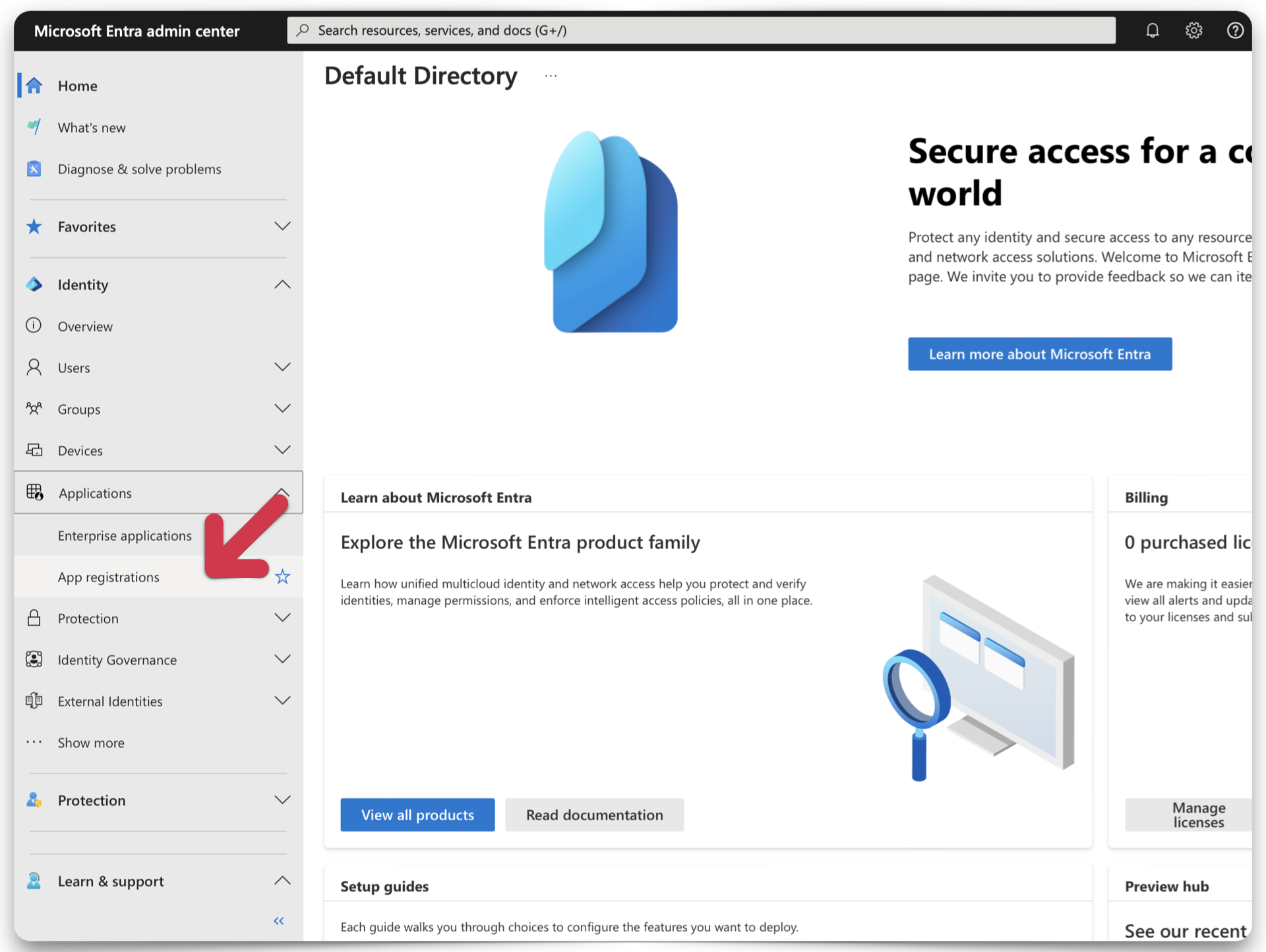Select the Devices icon

pyautogui.click(x=34, y=450)
